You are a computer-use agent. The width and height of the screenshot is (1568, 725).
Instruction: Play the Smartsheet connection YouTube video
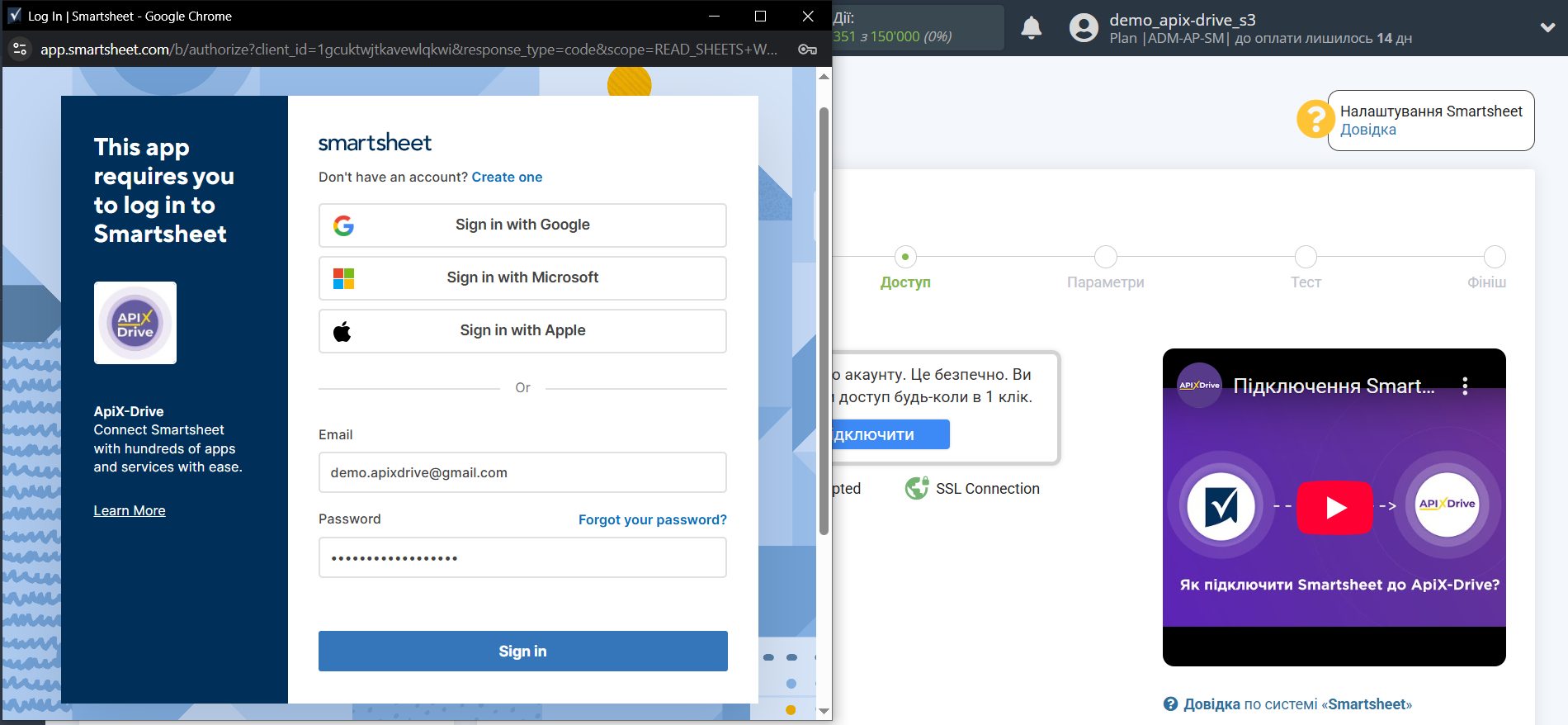pos(1335,507)
